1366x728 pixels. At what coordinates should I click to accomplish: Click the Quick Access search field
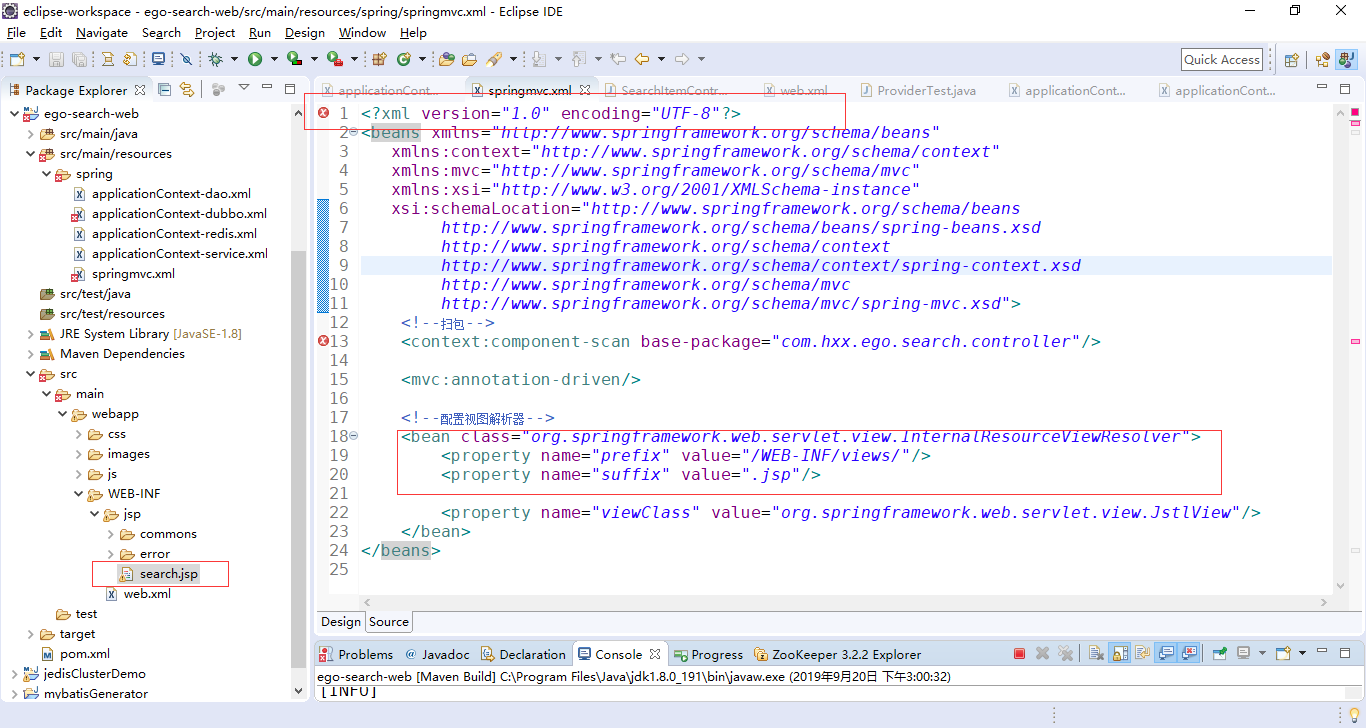pyautogui.click(x=1222, y=59)
